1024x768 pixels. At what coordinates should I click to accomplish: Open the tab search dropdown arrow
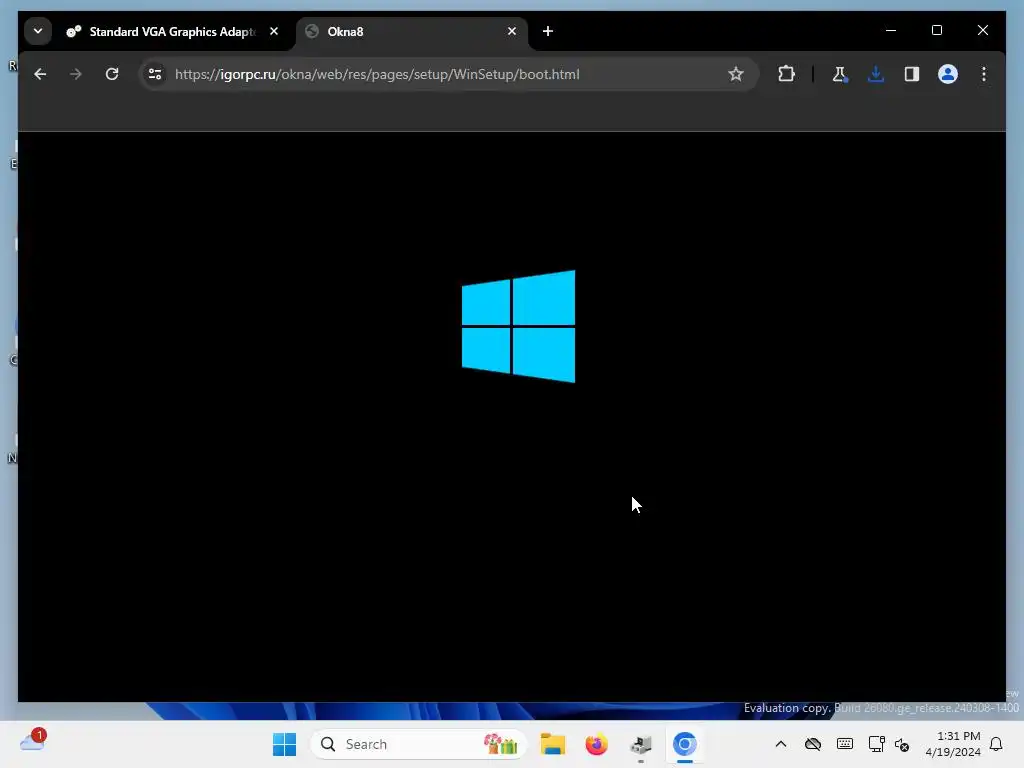(38, 31)
